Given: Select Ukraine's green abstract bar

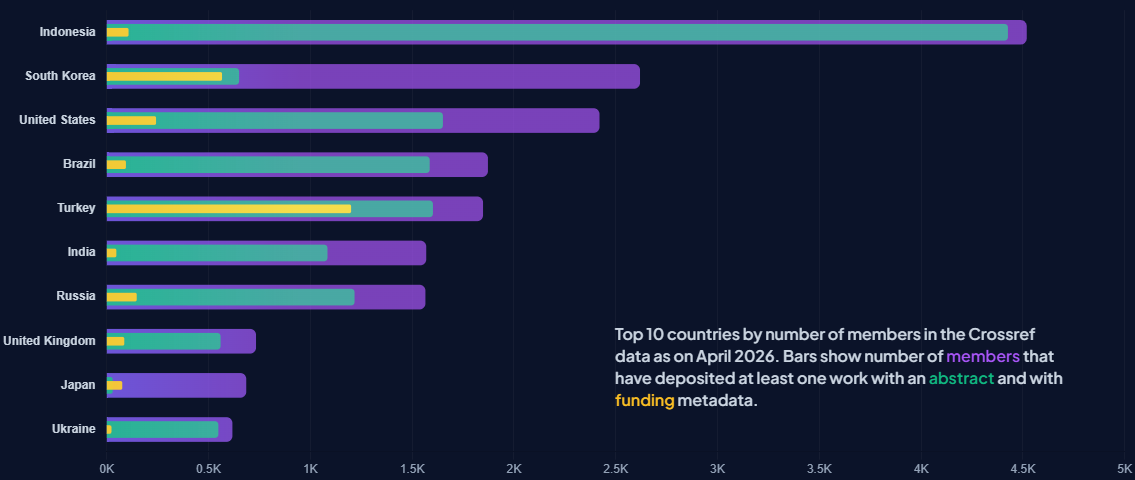Looking at the screenshot, I should (165, 429).
